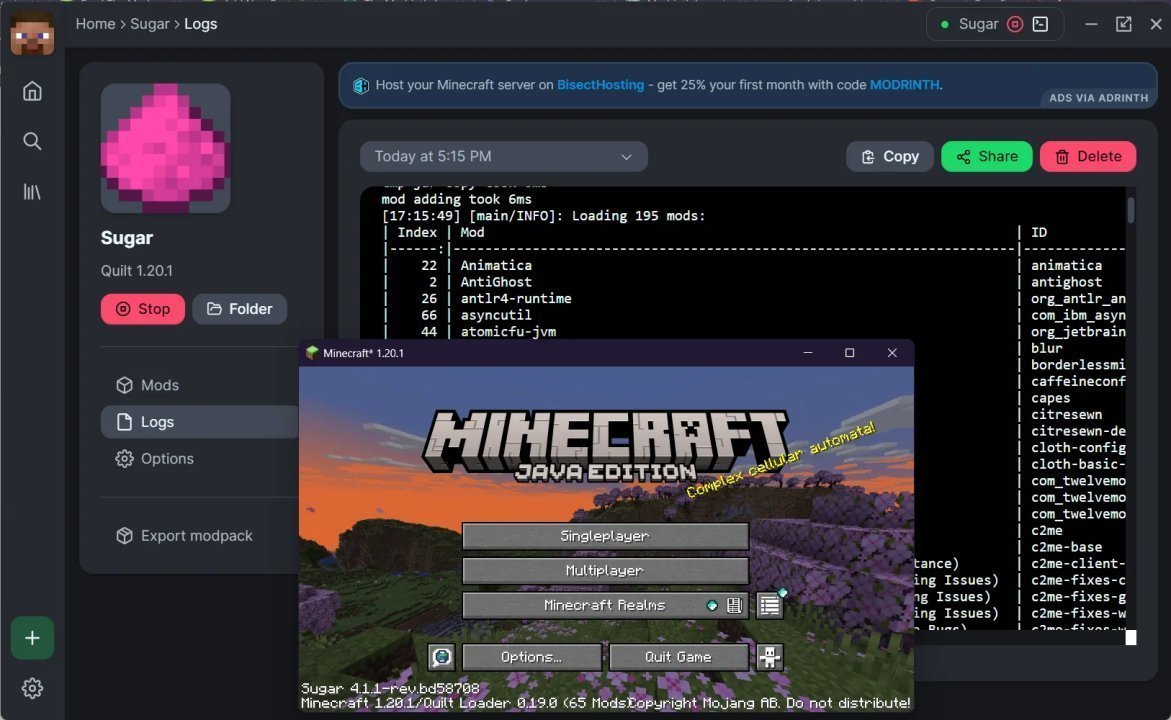The height and width of the screenshot is (720, 1171).
Task: Share the current log
Action: point(986,156)
